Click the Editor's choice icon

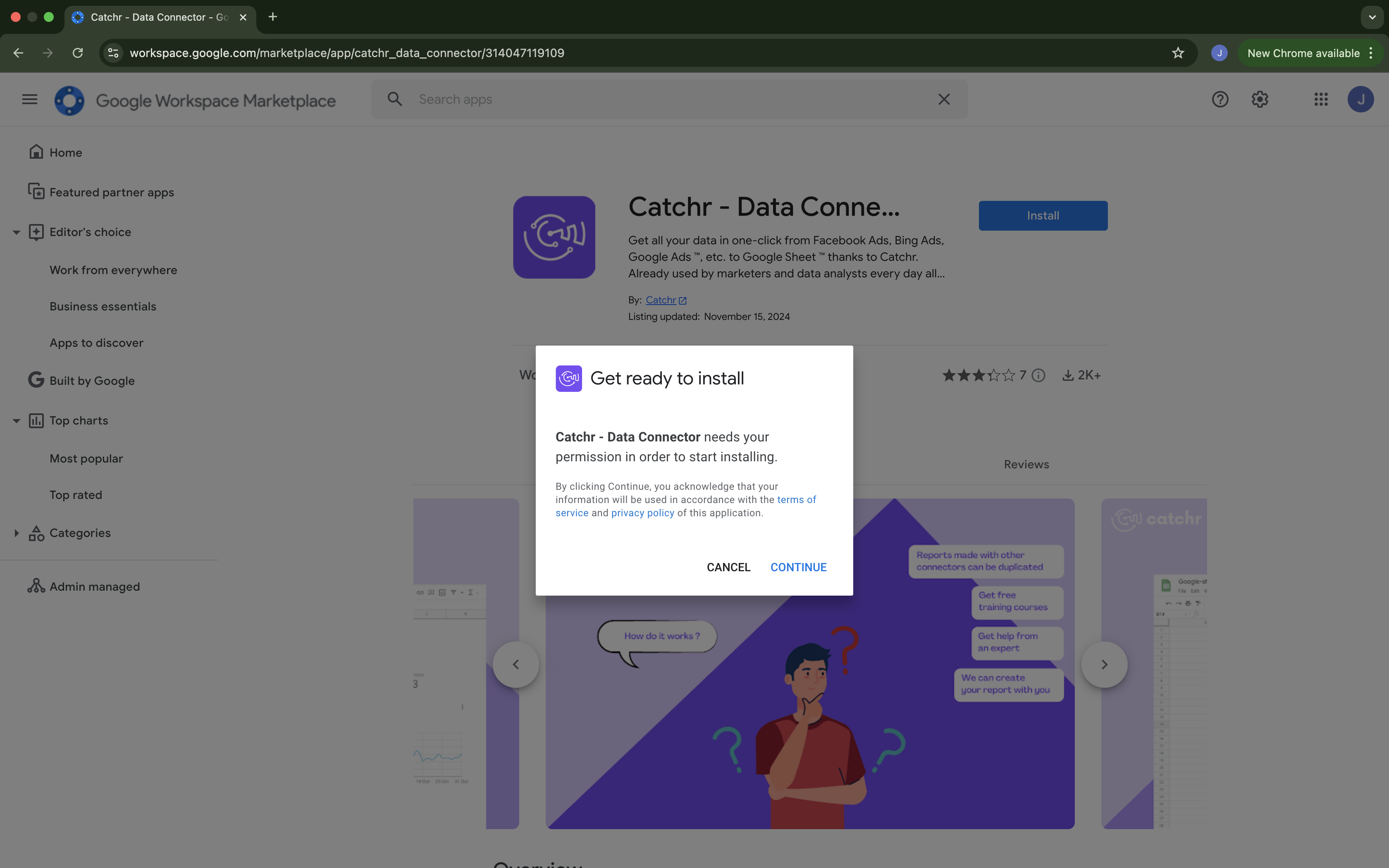coord(36,232)
